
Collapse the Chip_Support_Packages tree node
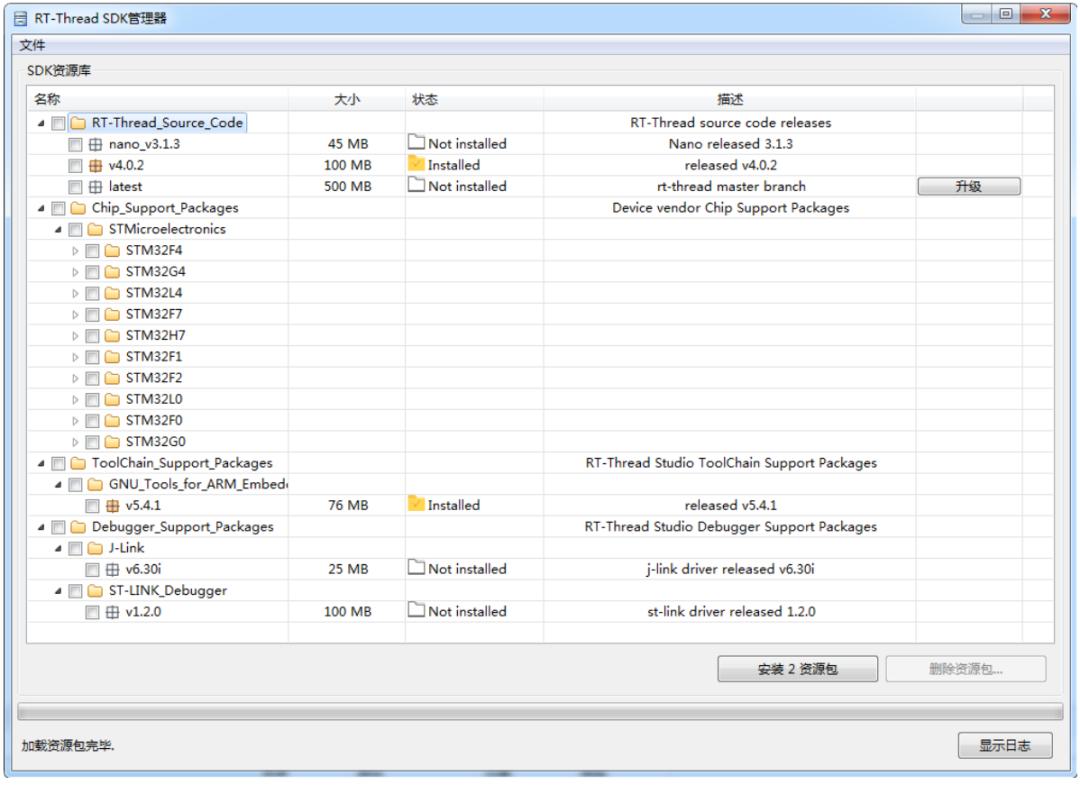pyautogui.click(x=41, y=208)
